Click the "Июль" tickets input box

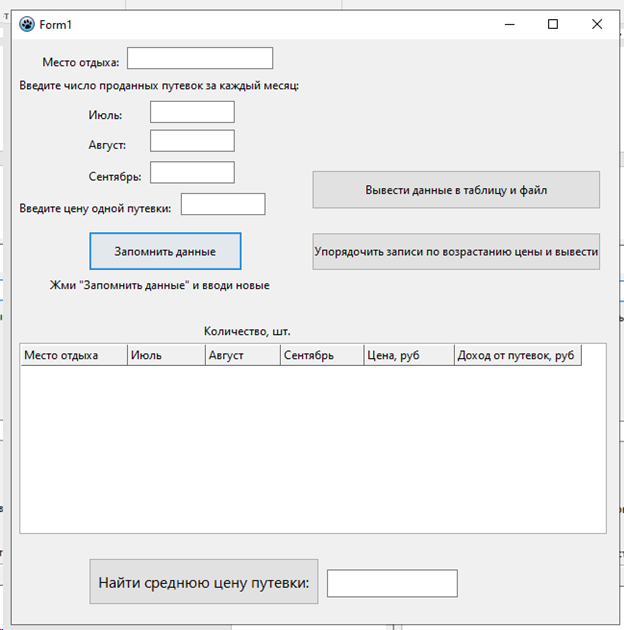(x=192, y=112)
